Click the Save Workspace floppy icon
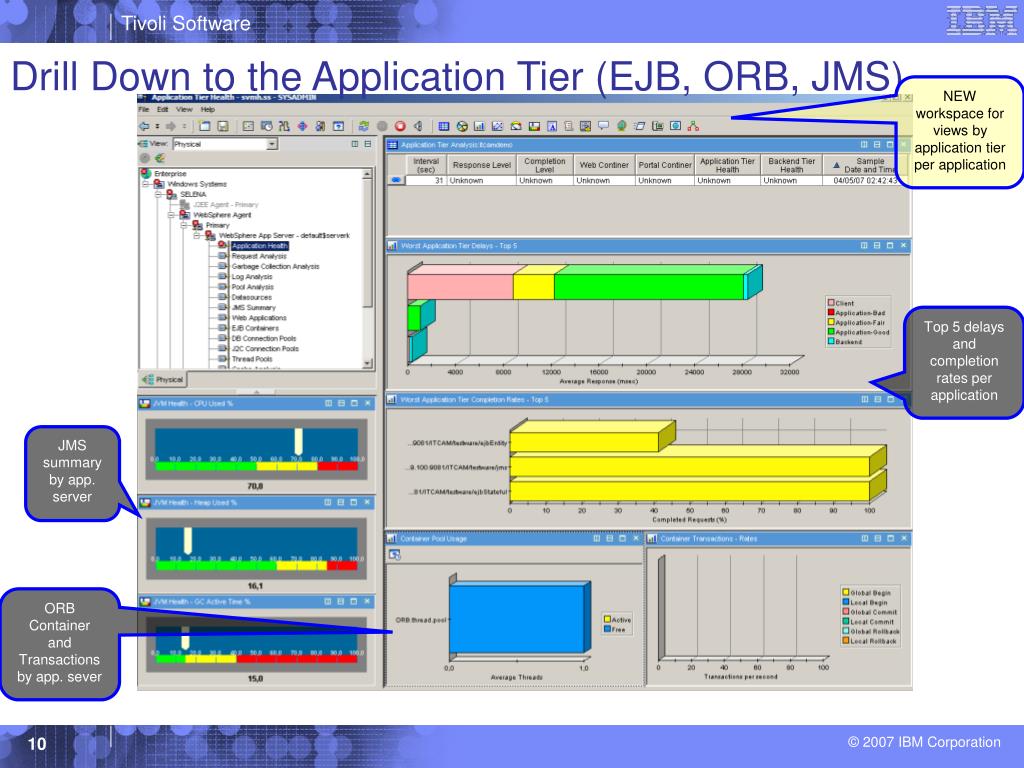The width and height of the screenshot is (1024, 768). tap(223, 126)
